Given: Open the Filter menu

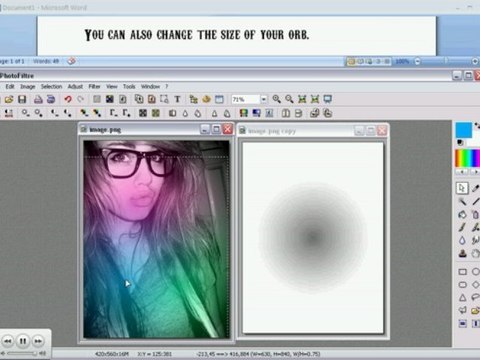Looking at the screenshot, I should point(94,86).
